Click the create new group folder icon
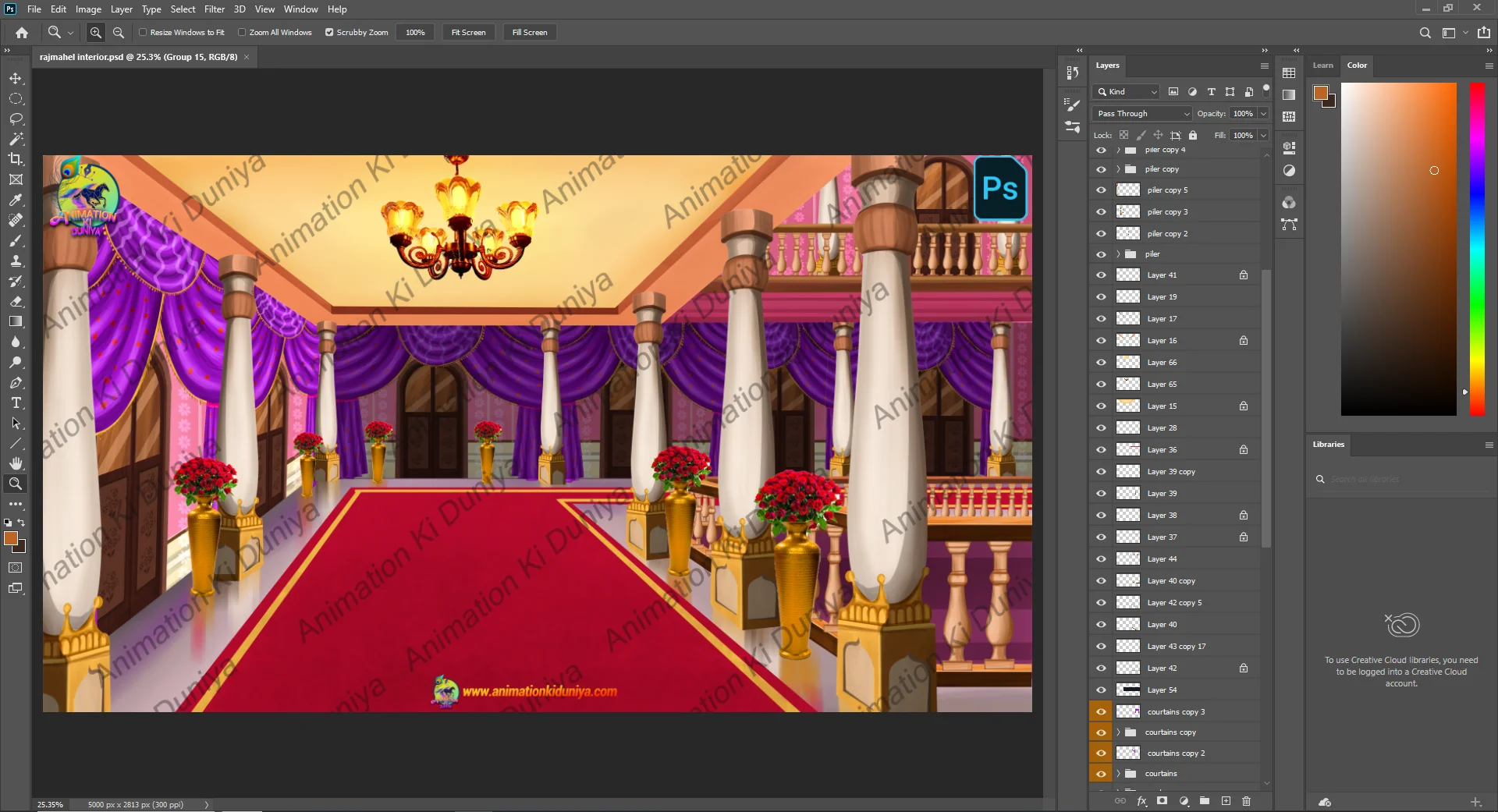 (x=1205, y=801)
